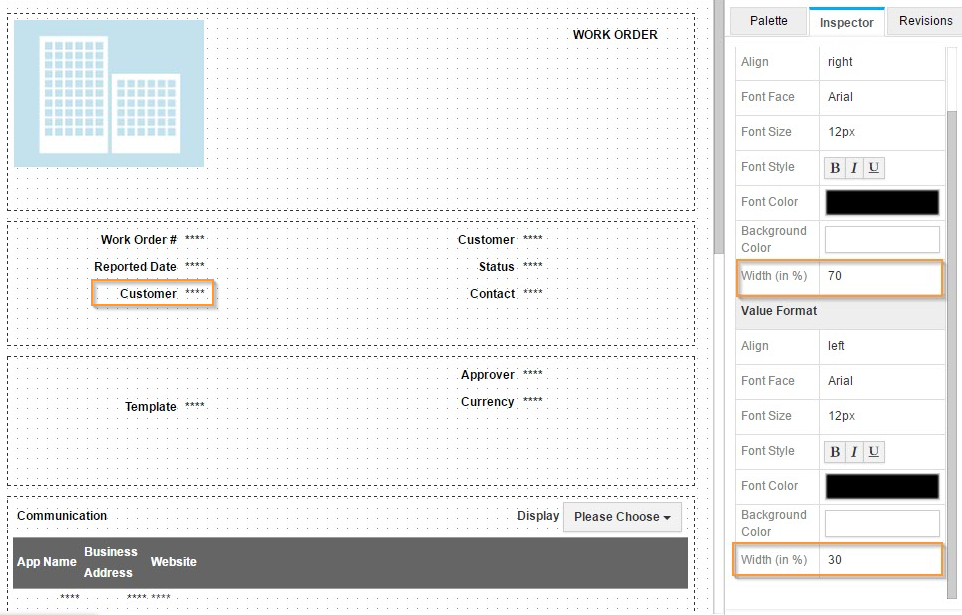
Task: Select the WORK ORDER title text
Action: coord(614,35)
